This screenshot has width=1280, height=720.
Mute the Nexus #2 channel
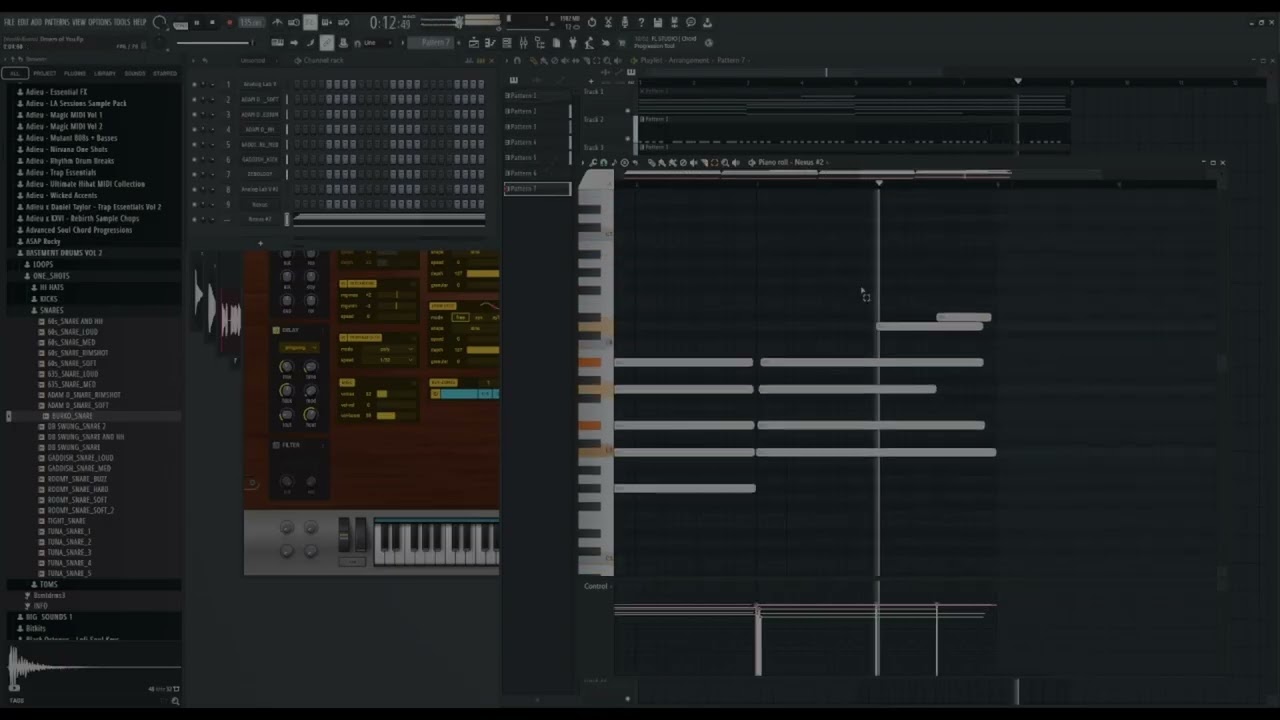tap(194, 219)
